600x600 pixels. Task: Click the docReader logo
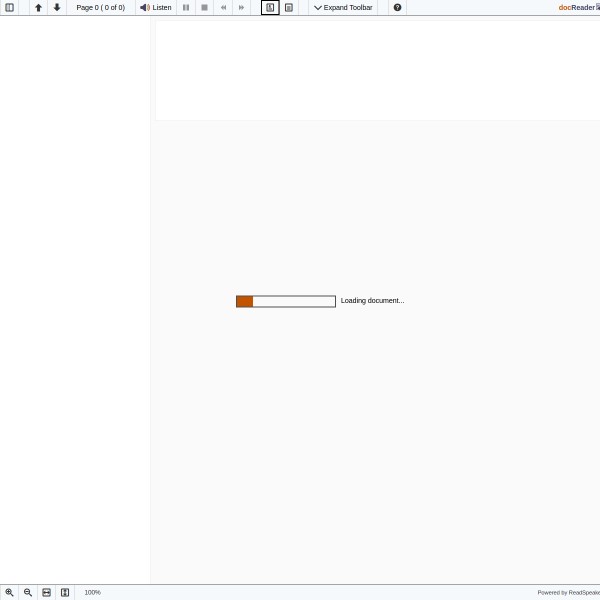tap(577, 7)
